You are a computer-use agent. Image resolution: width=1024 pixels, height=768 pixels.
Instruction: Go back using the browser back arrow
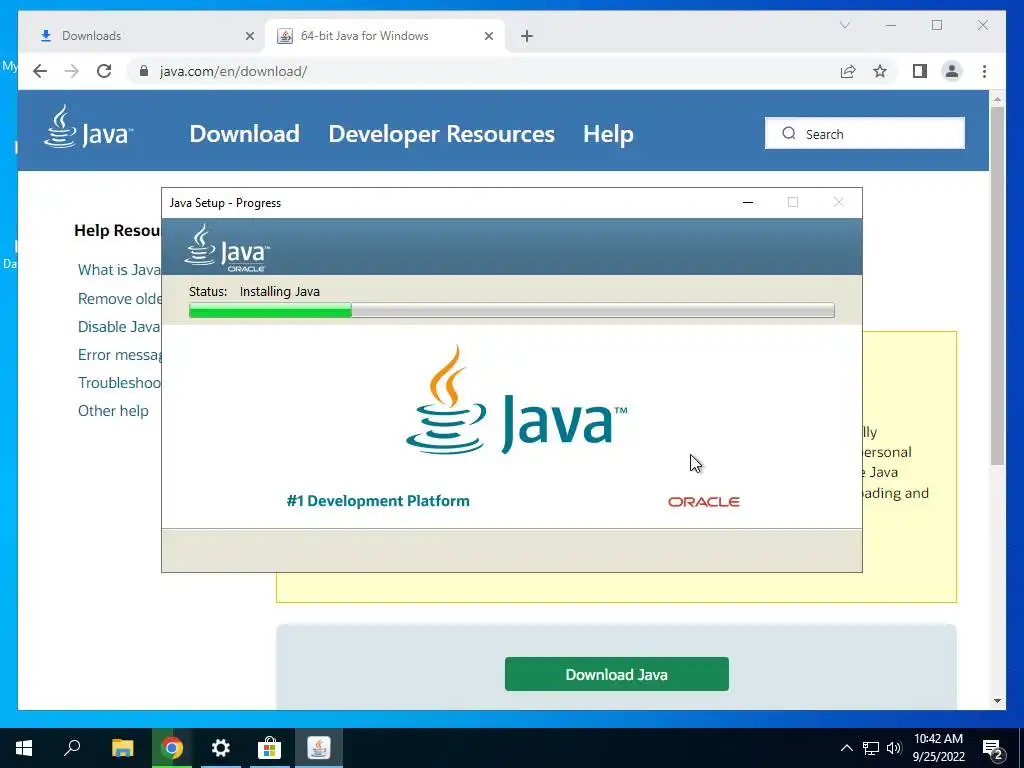[x=40, y=71]
